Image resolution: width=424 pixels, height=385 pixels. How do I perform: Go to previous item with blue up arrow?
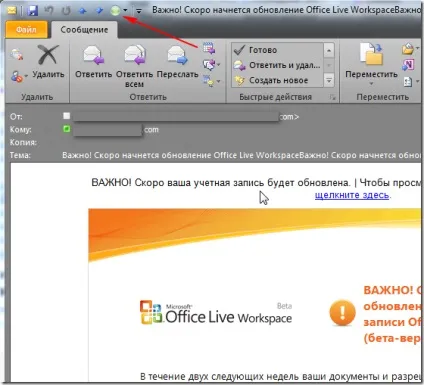pyautogui.click(x=82, y=11)
